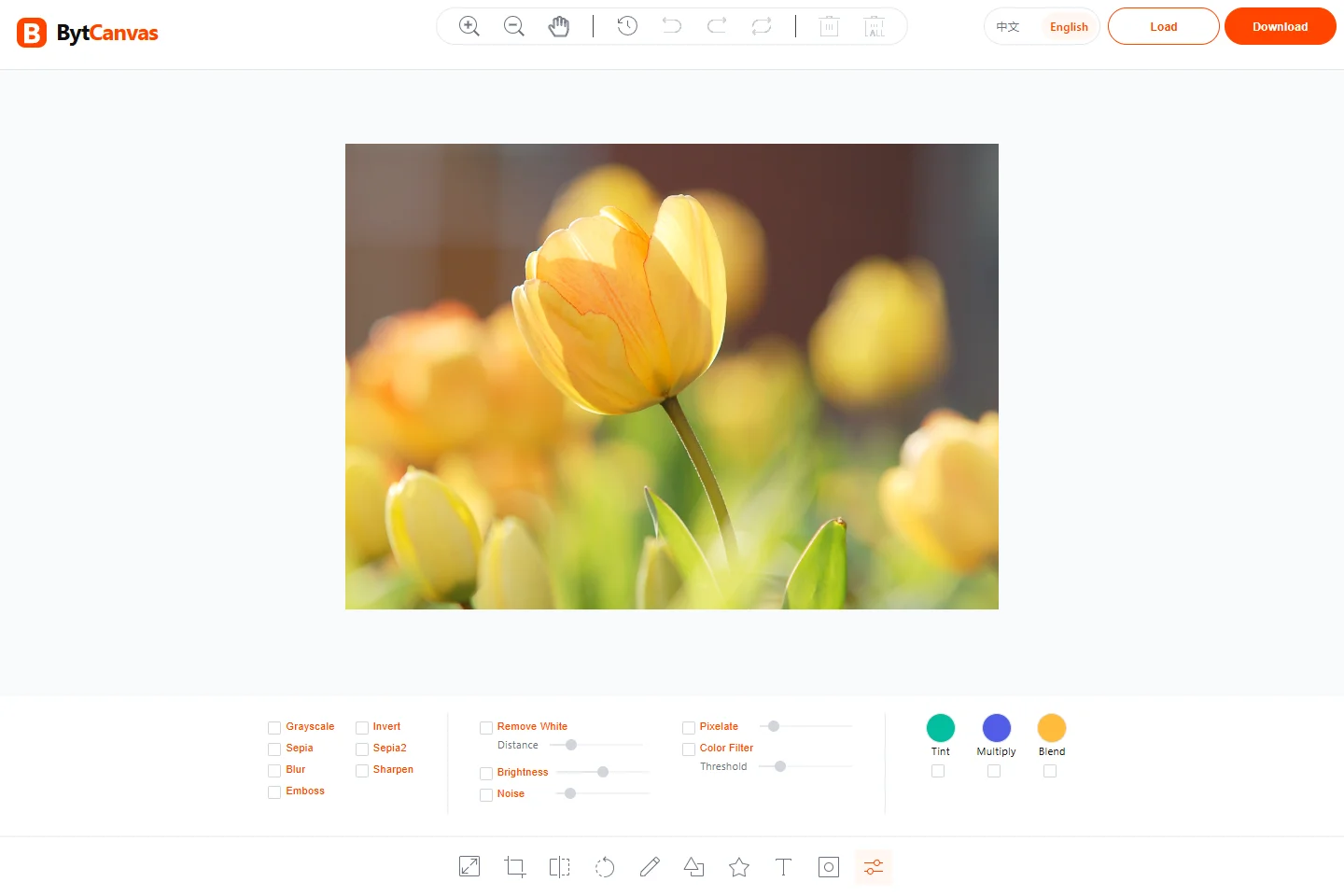Image resolution: width=1344 pixels, height=896 pixels.
Task: Select the flip tool icon
Action: pyautogui.click(x=559, y=867)
